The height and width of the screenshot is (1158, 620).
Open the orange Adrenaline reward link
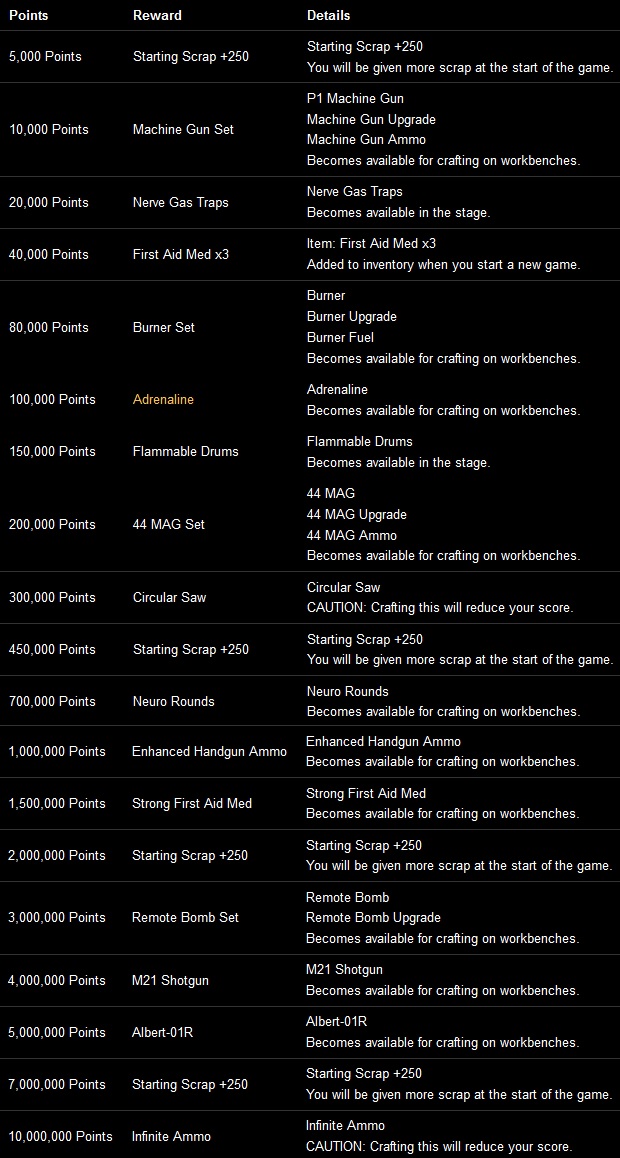tap(163, 400)
